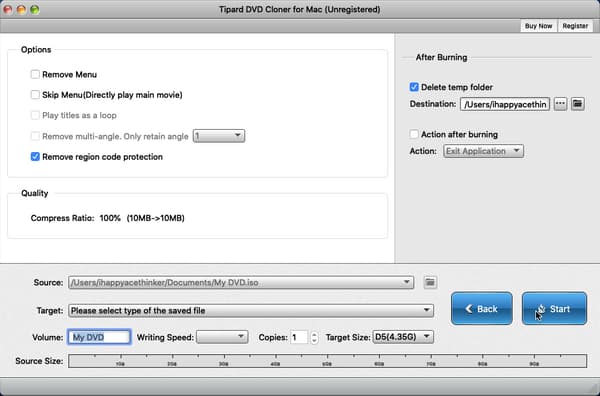
Task: Decrease copies with stepper down arrow
Action: 314,341
